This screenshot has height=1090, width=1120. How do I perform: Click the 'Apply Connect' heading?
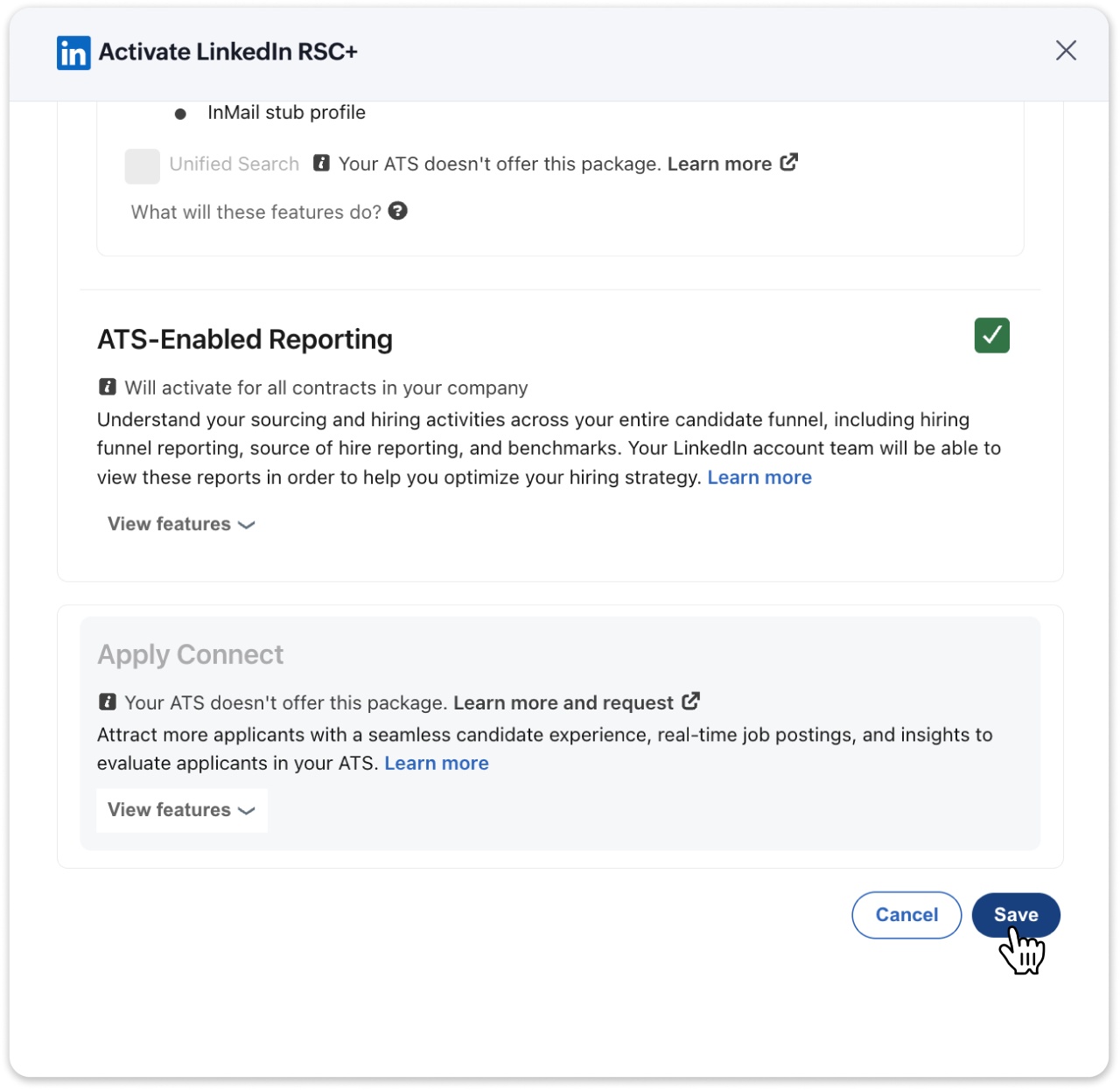(x=191, y=655)
